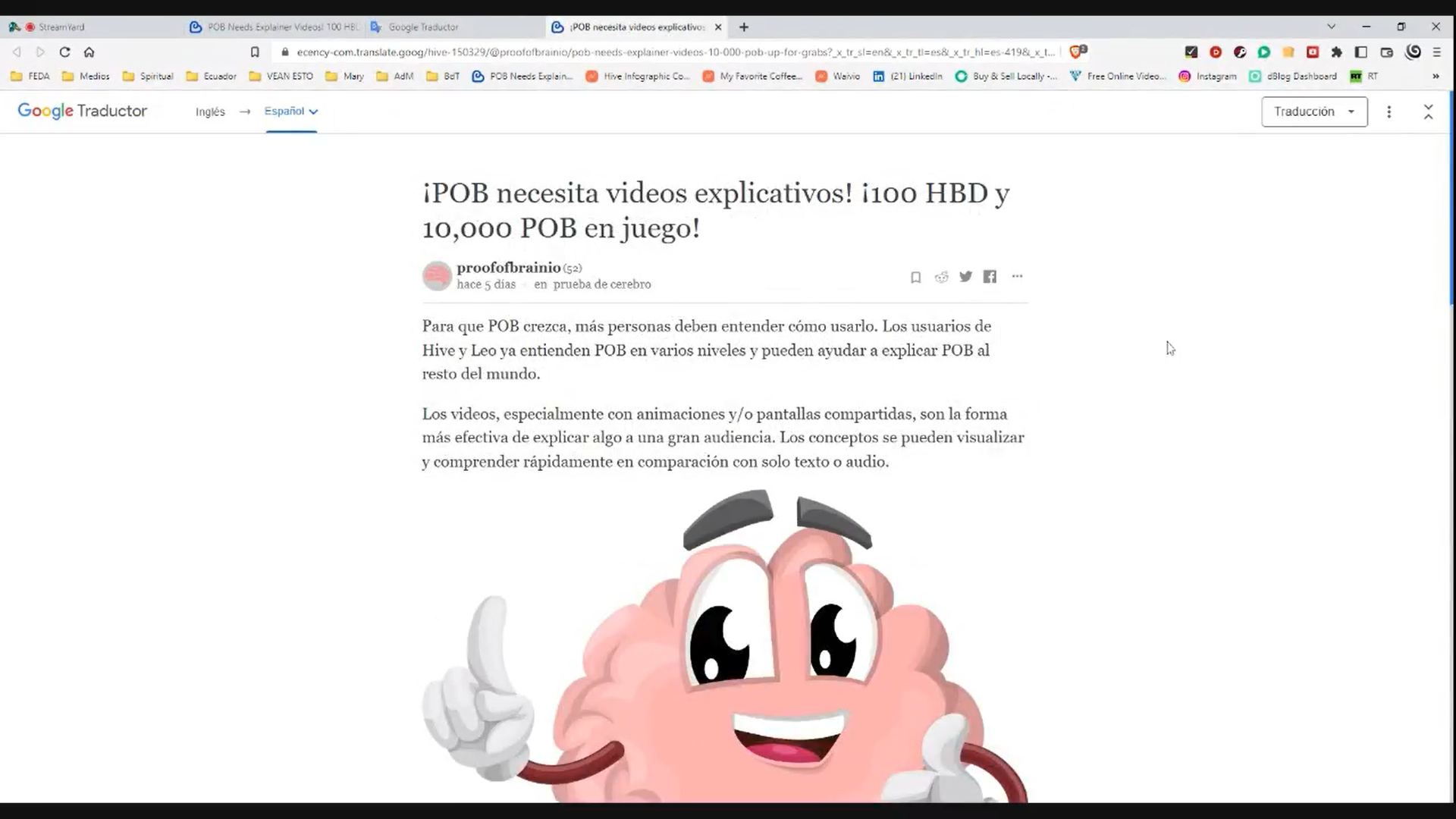Open the VEAN ESTO bookmarks folder
Screen dimensions: 1456x819
click(281, 76)
